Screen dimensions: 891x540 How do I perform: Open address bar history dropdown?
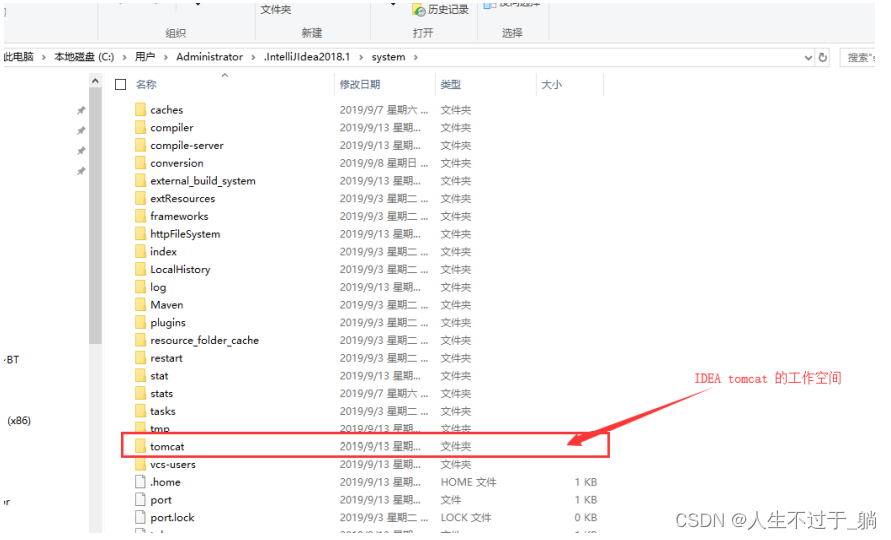[808, 57]
